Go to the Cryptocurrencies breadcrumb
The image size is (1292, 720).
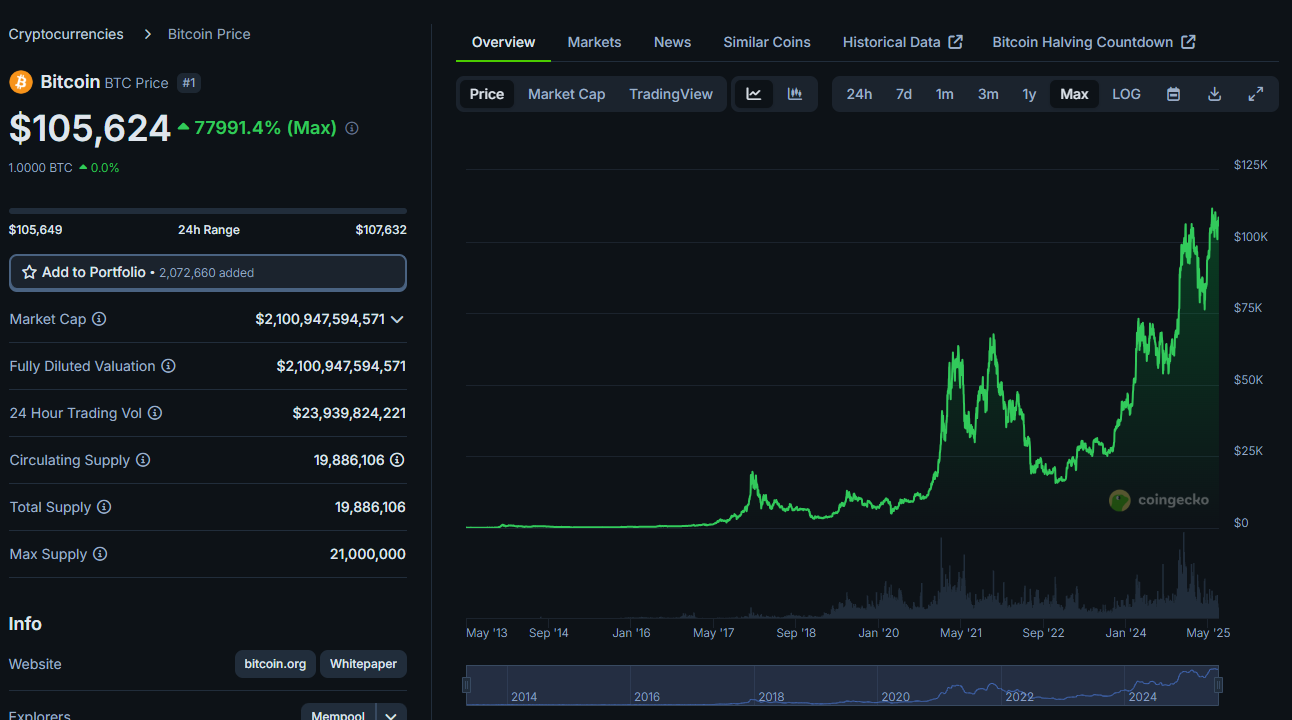click(x=66, y=34)
